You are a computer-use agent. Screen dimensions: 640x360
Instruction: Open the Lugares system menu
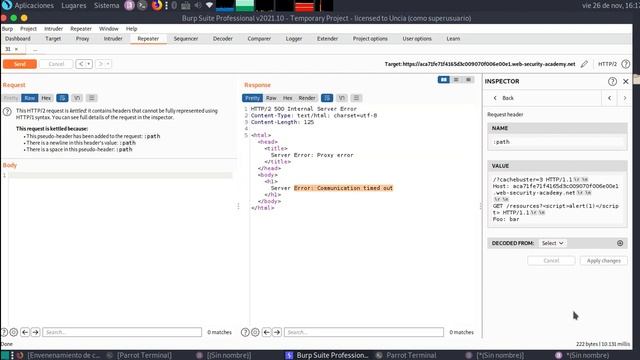point(73,6)
